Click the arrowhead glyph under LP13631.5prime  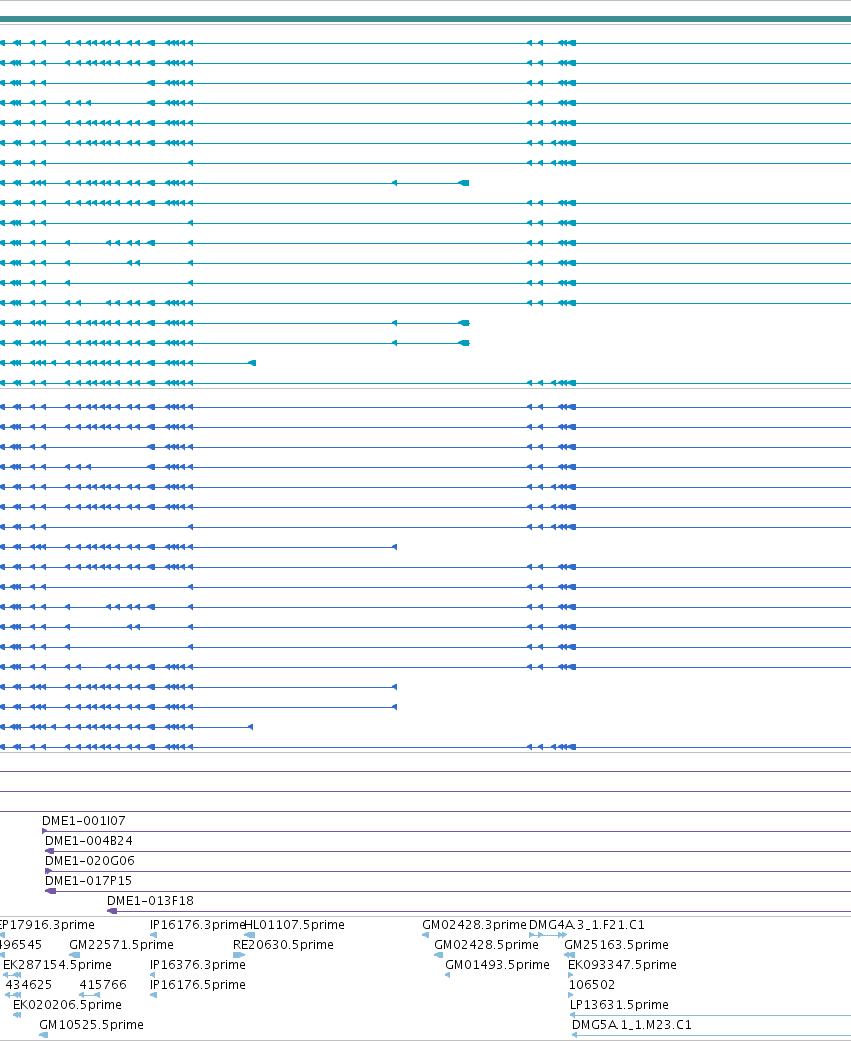click(x=573, y=1014)
